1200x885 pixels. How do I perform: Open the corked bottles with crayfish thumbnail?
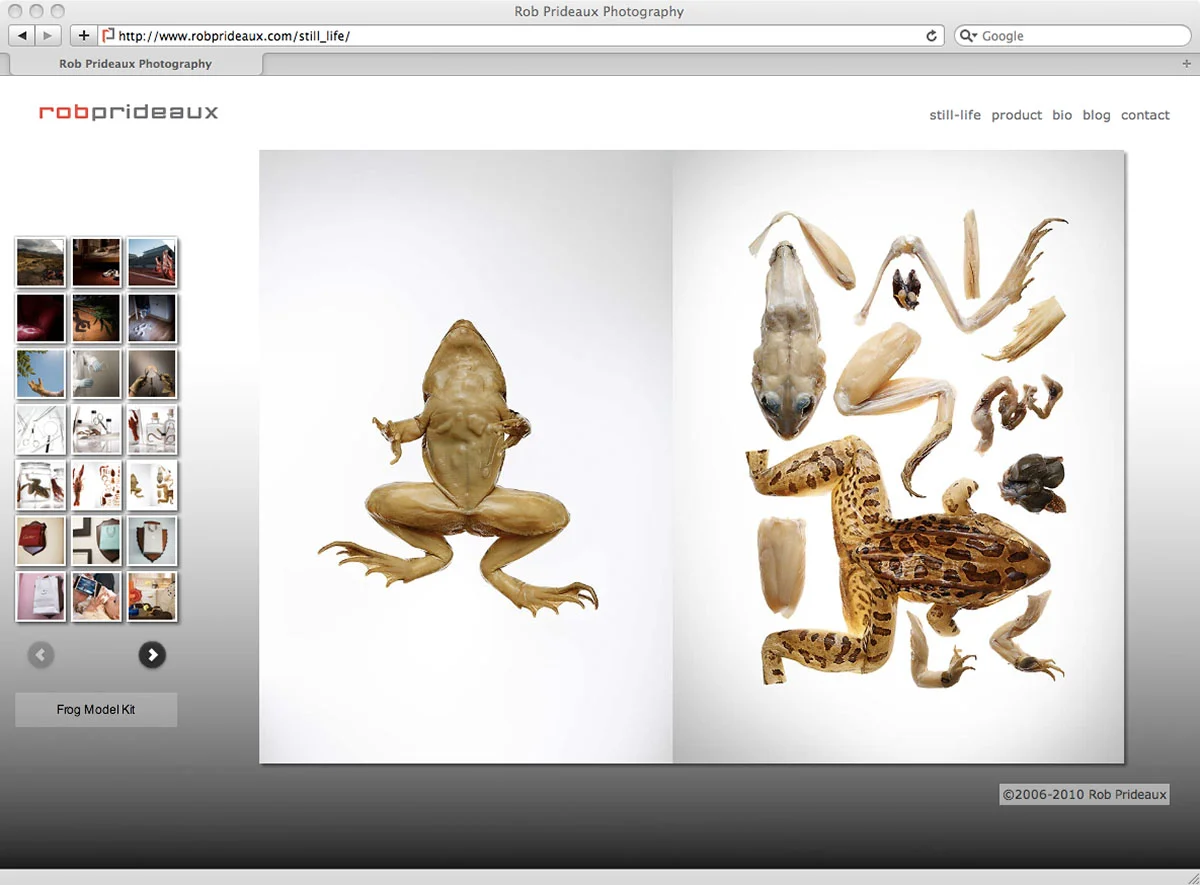tap(152, 429)
